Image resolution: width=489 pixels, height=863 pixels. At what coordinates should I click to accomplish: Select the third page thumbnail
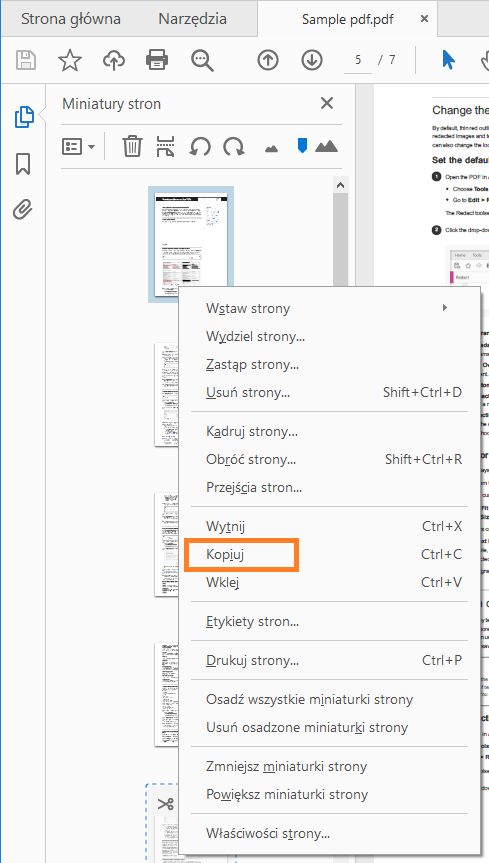pos(167,544)
